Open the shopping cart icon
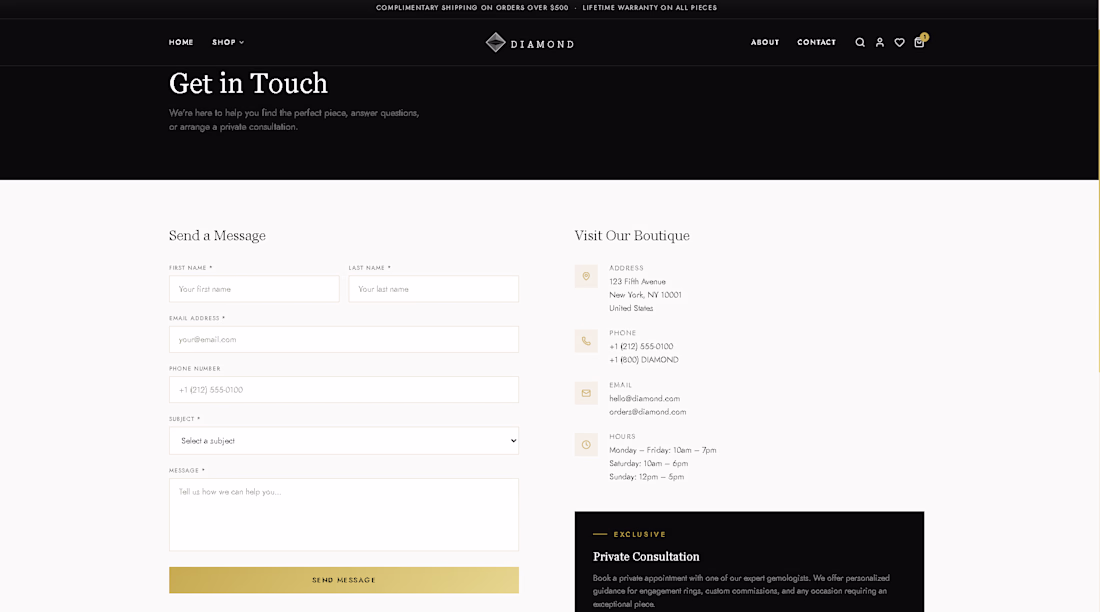Image resolution: width=1100 pixels, height=612 pixels. (x=920, y=42)
